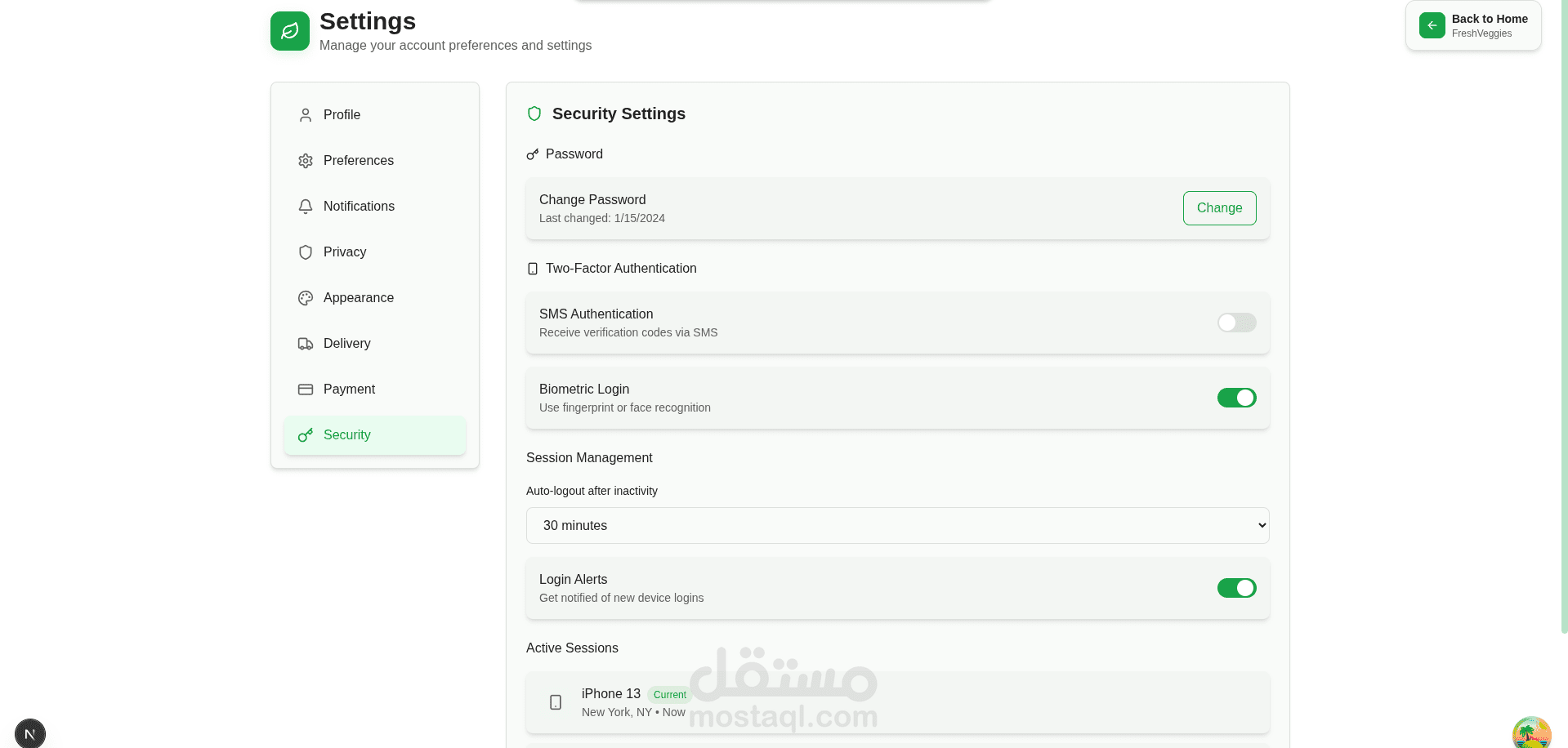This screenshot has height=748, width=1568.
Task: Enable SMS Authentication toggle
Action: [1236, 323]
